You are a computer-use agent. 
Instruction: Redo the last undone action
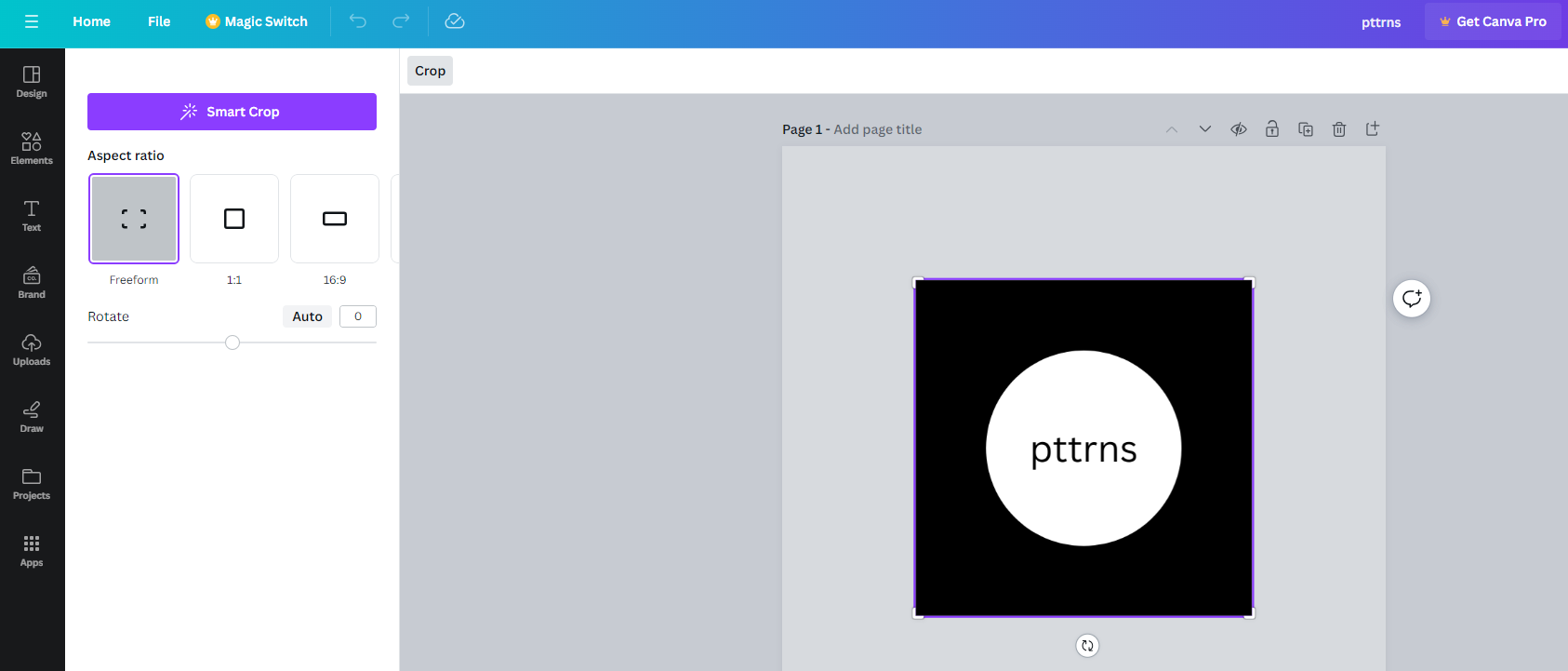401,21
